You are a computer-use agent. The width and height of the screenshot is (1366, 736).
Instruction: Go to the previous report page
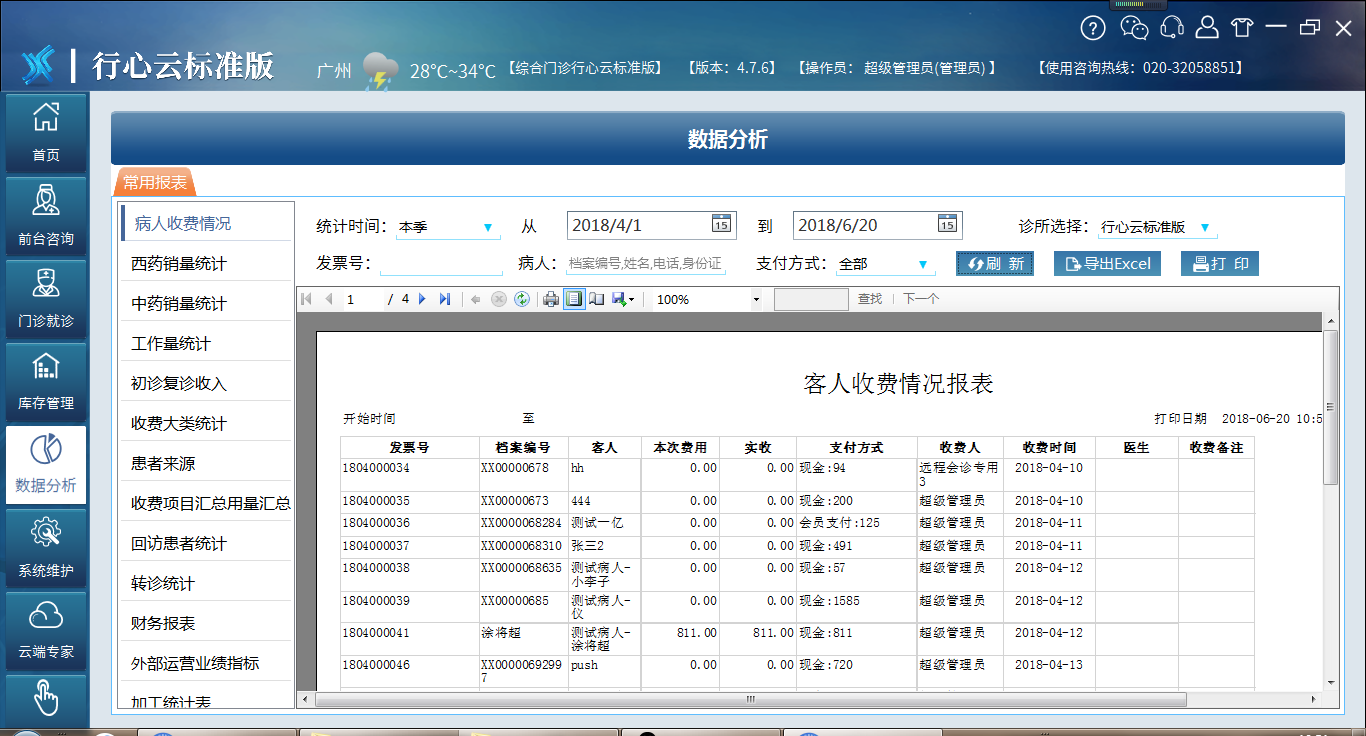point(328,299)
